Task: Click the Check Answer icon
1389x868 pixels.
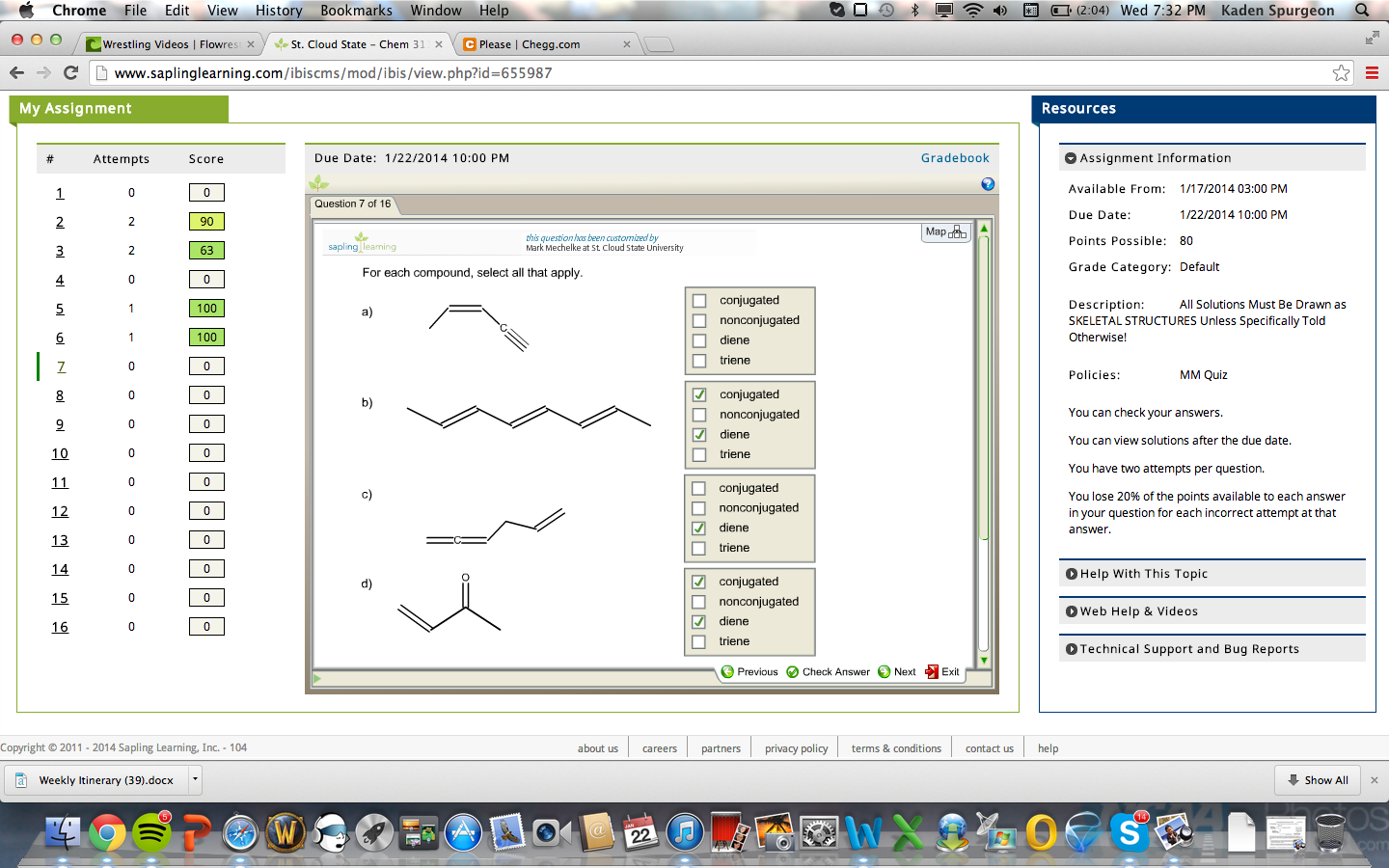Action: pyautogui.click(x=794, y=671)
